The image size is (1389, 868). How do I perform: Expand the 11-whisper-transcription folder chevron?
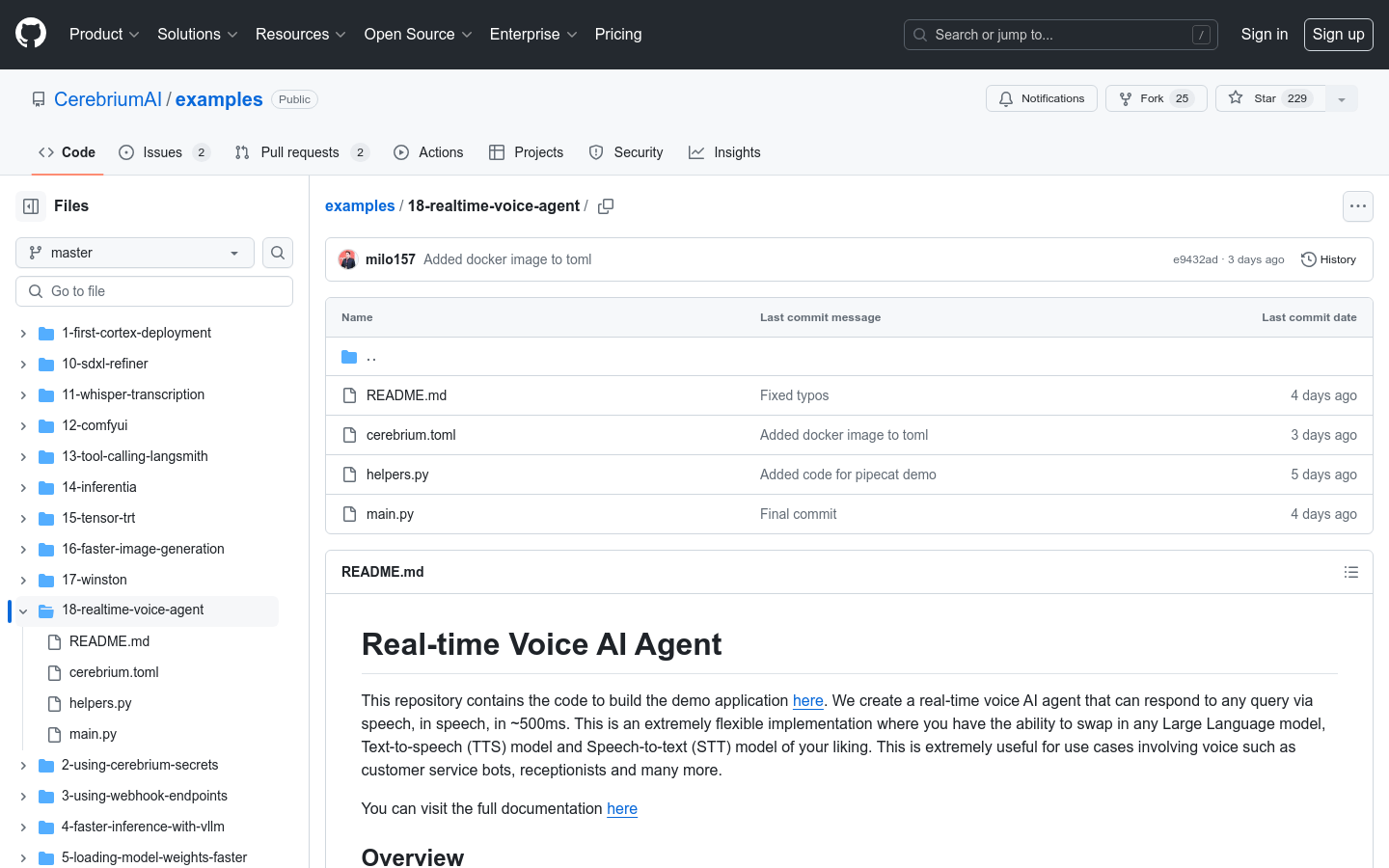[23, 395]
